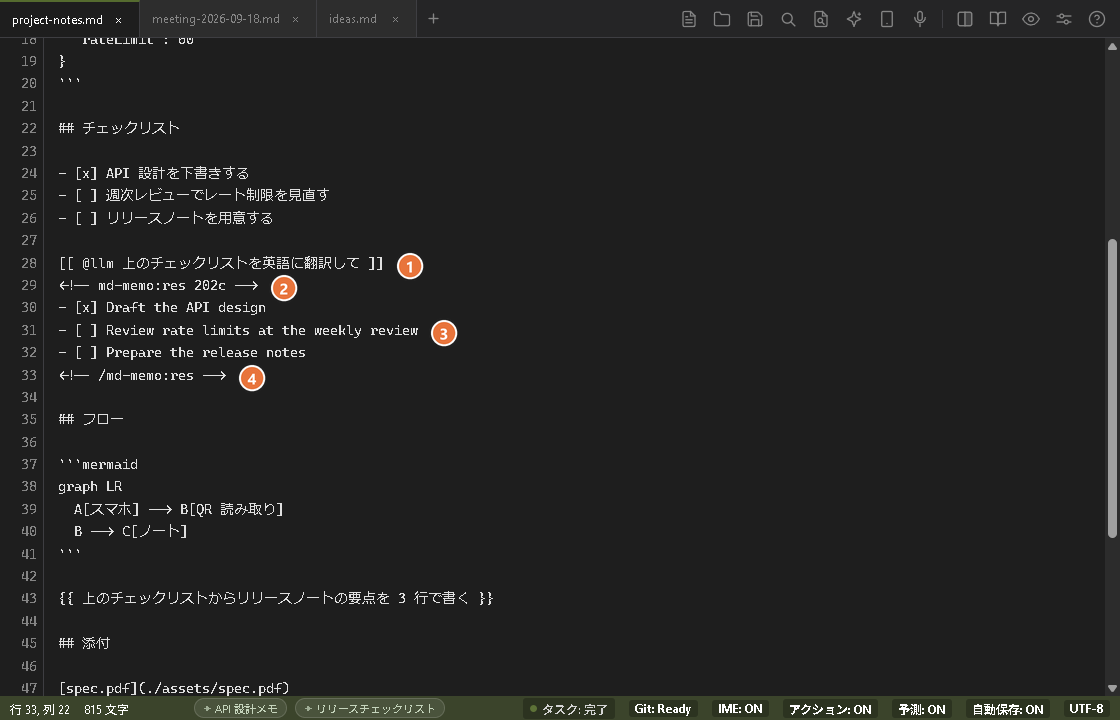
Task: Switch to meeting-2026-09-18.md tab
Action: 216,19
